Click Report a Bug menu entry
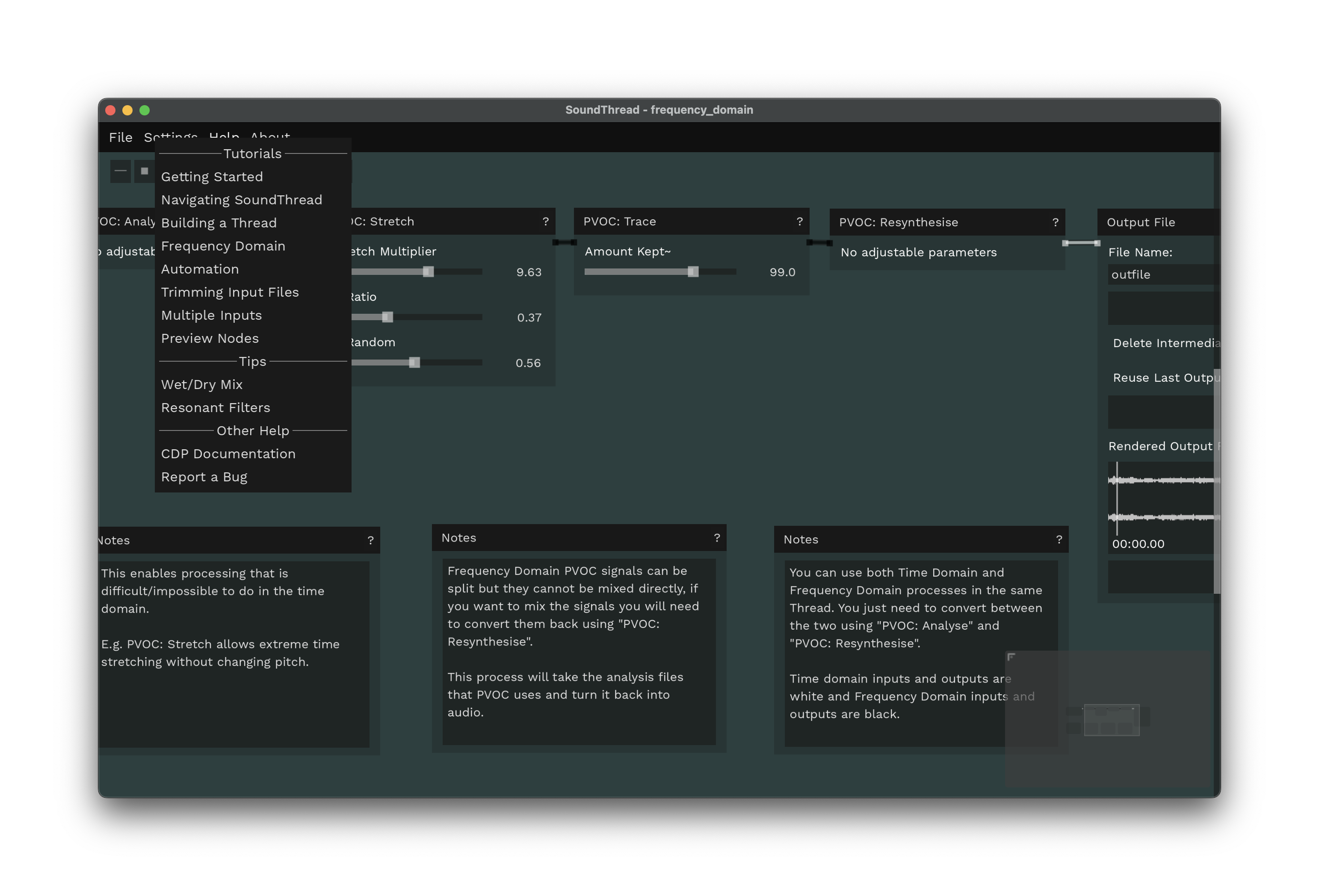The image size is (1319, 896). click(204, 477)
